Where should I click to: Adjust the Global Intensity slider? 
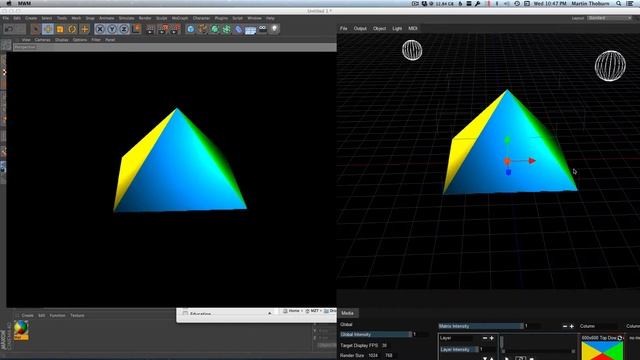click(376, 334)
